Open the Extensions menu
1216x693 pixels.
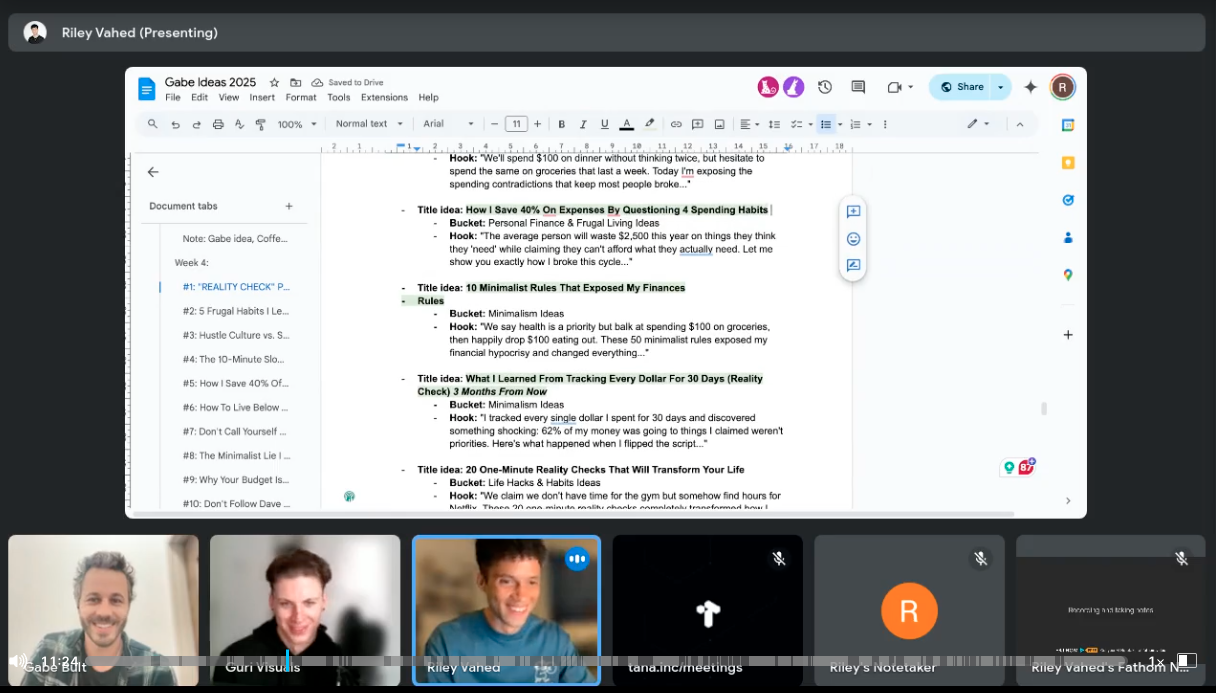(384, 98)
